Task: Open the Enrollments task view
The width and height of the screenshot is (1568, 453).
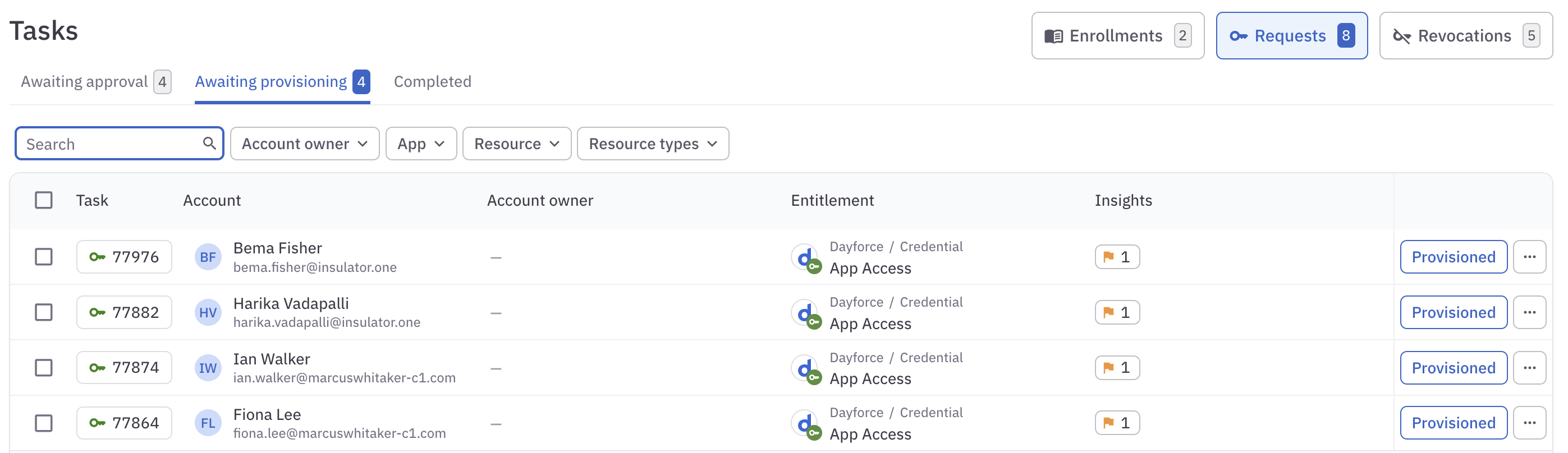Action: coord(1117,36)
